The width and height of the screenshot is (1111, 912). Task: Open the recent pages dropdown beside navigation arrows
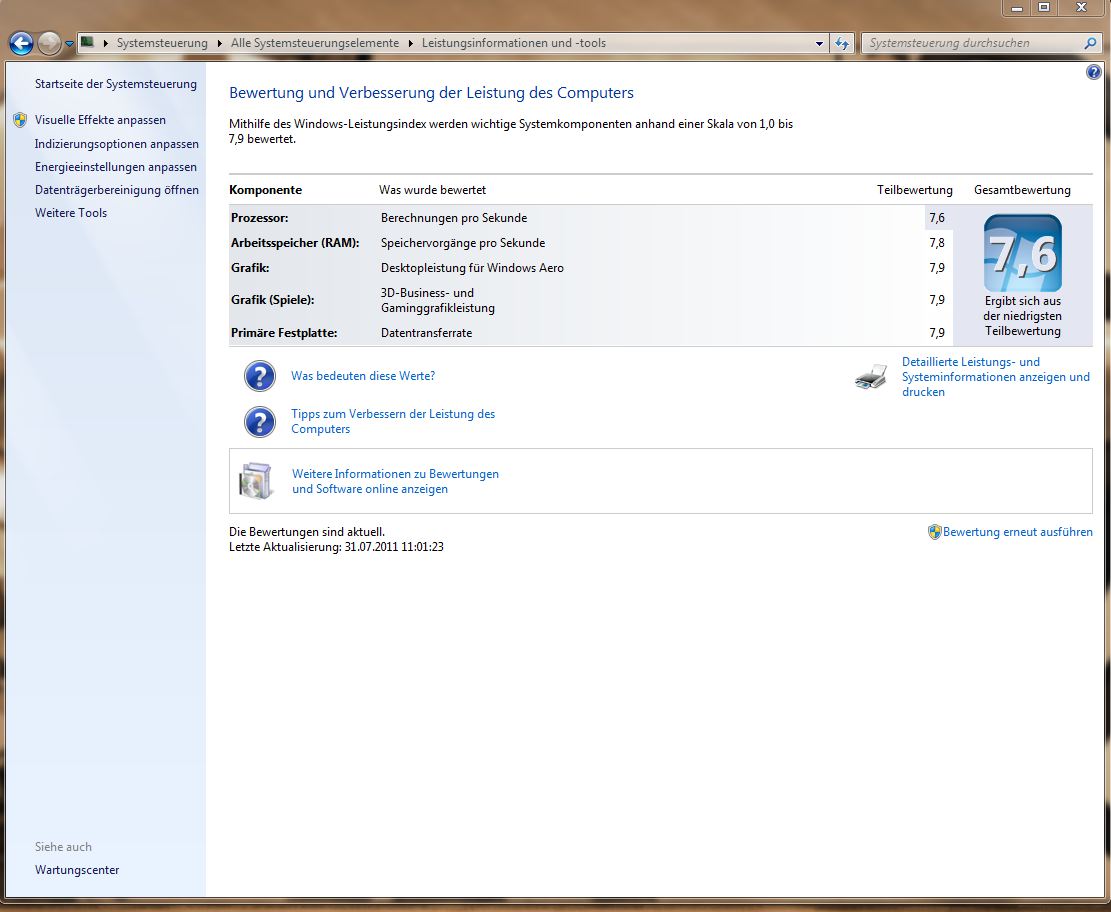coord(69,44)
